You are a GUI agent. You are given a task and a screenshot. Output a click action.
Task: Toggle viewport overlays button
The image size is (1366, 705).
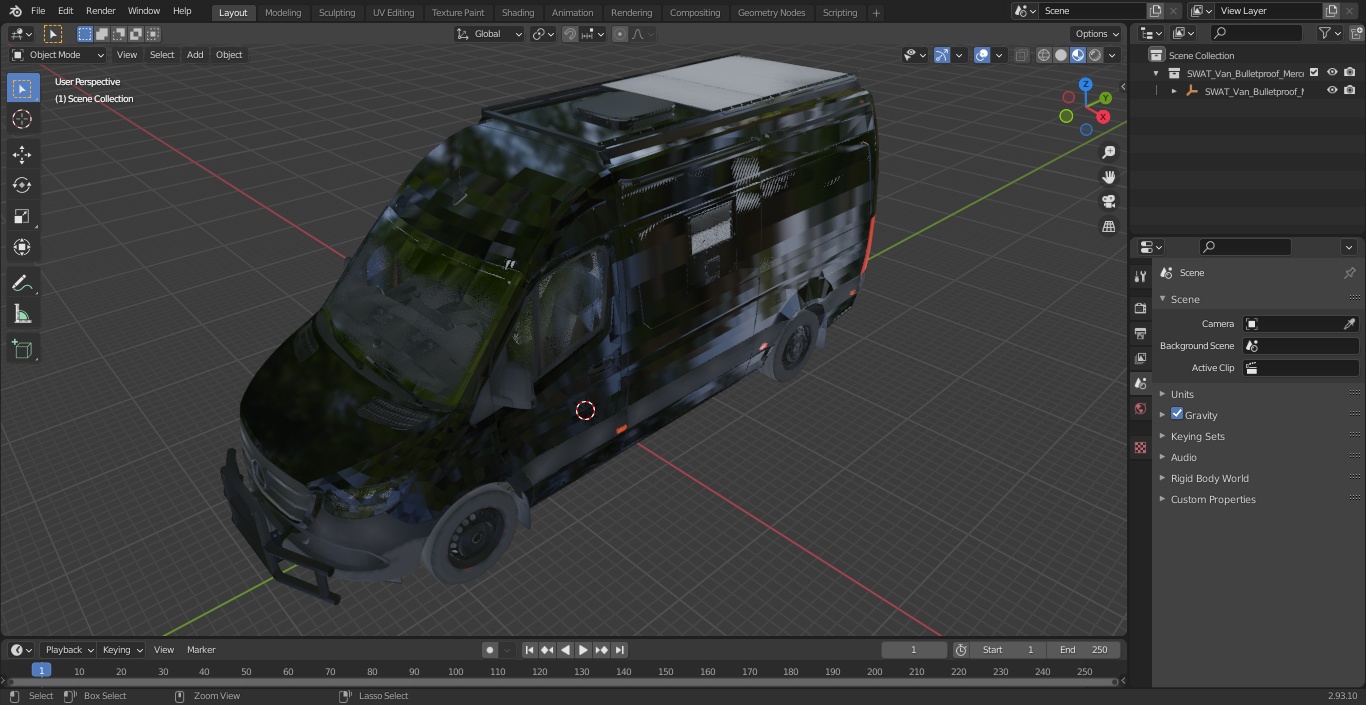pyautogui.click(x=982, y=55)
